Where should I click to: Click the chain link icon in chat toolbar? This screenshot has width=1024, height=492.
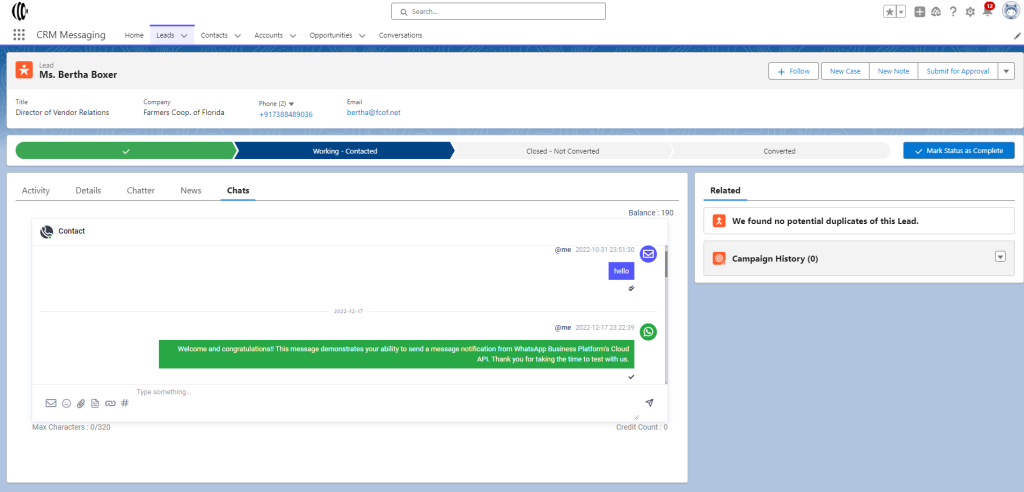110,403
